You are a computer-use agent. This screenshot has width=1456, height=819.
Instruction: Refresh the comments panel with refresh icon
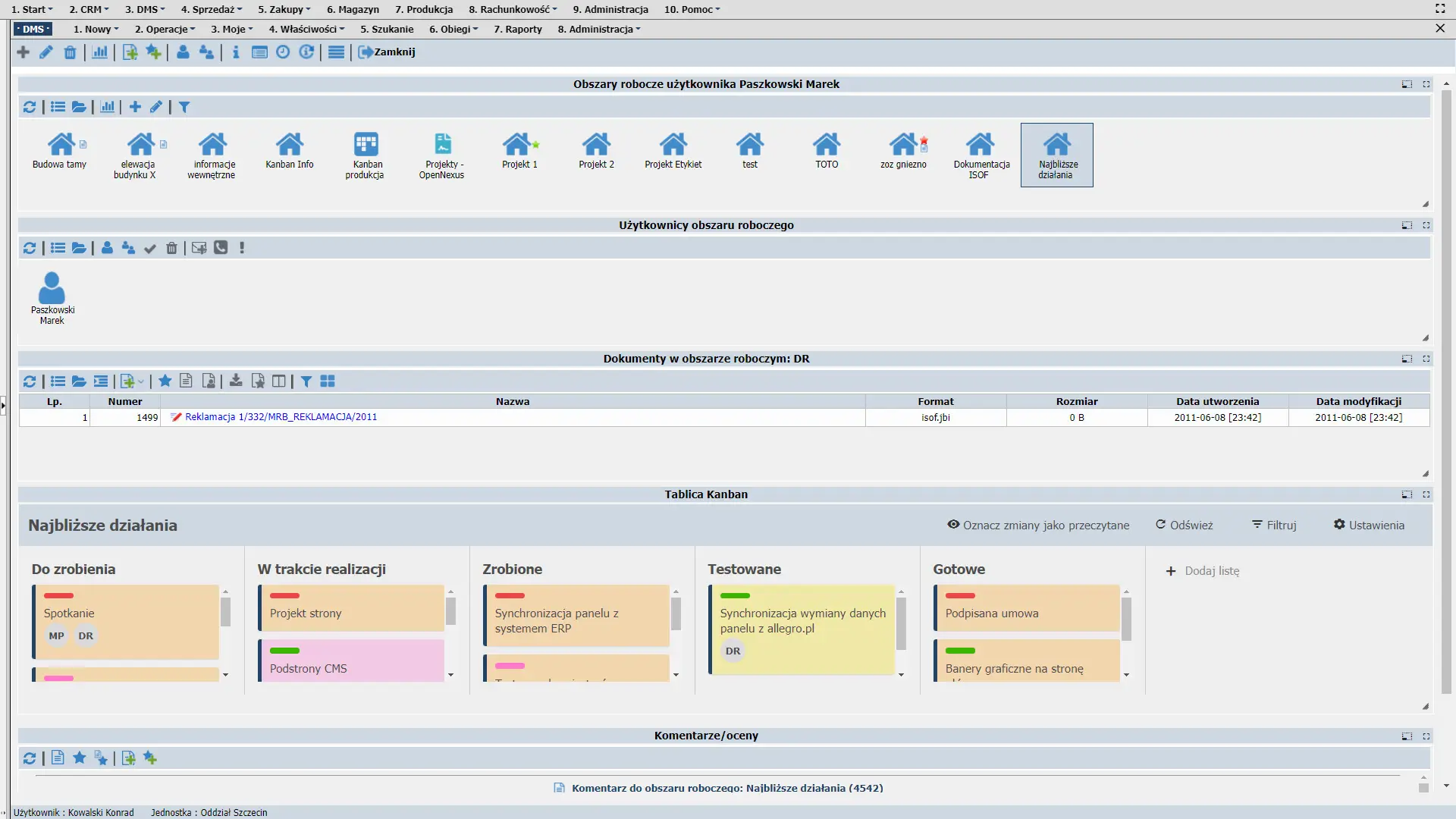click(x=30, y=758)
